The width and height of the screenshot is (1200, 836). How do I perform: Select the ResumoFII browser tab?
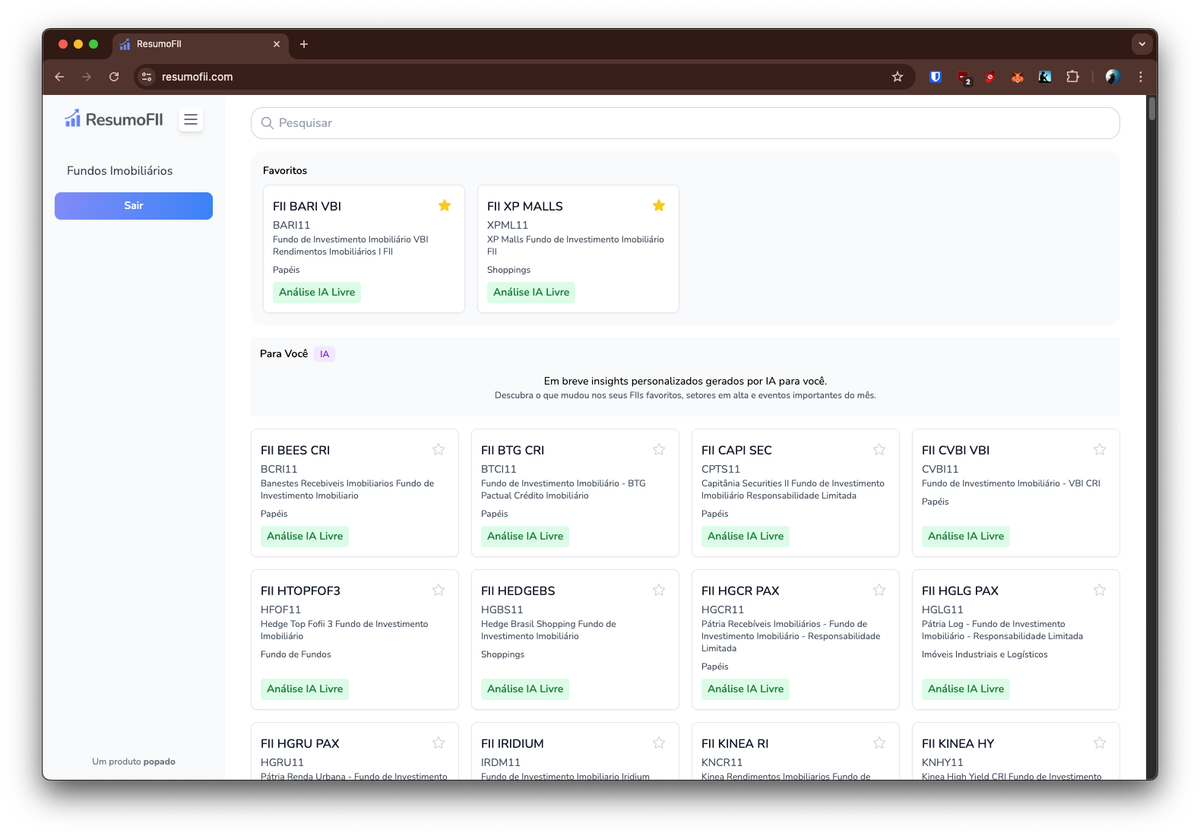click(200, 44)
